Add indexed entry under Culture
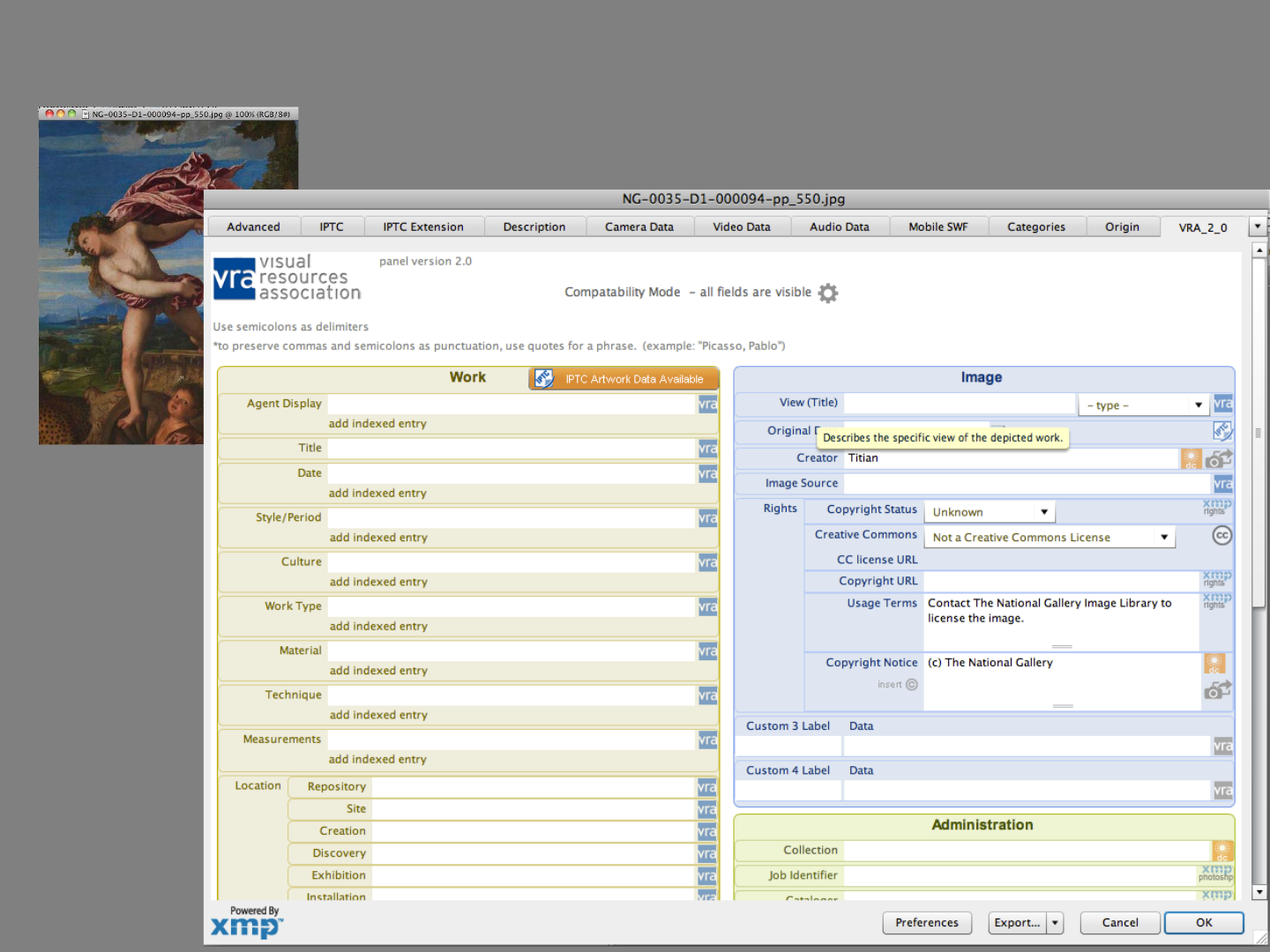This screenshot has width=1270, height=952. coord(378,582)
